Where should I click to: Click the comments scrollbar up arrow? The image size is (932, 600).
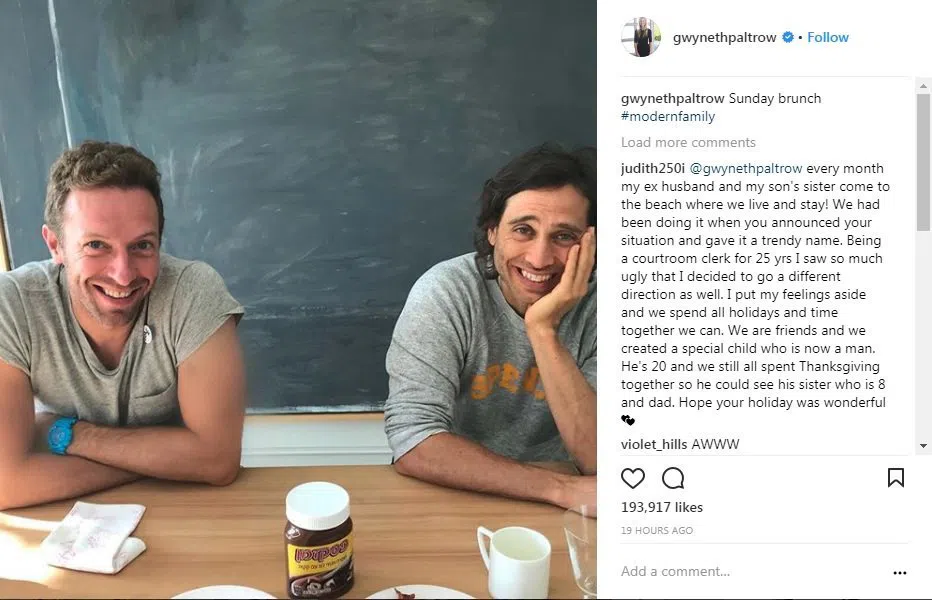click(x=923, y=86)
